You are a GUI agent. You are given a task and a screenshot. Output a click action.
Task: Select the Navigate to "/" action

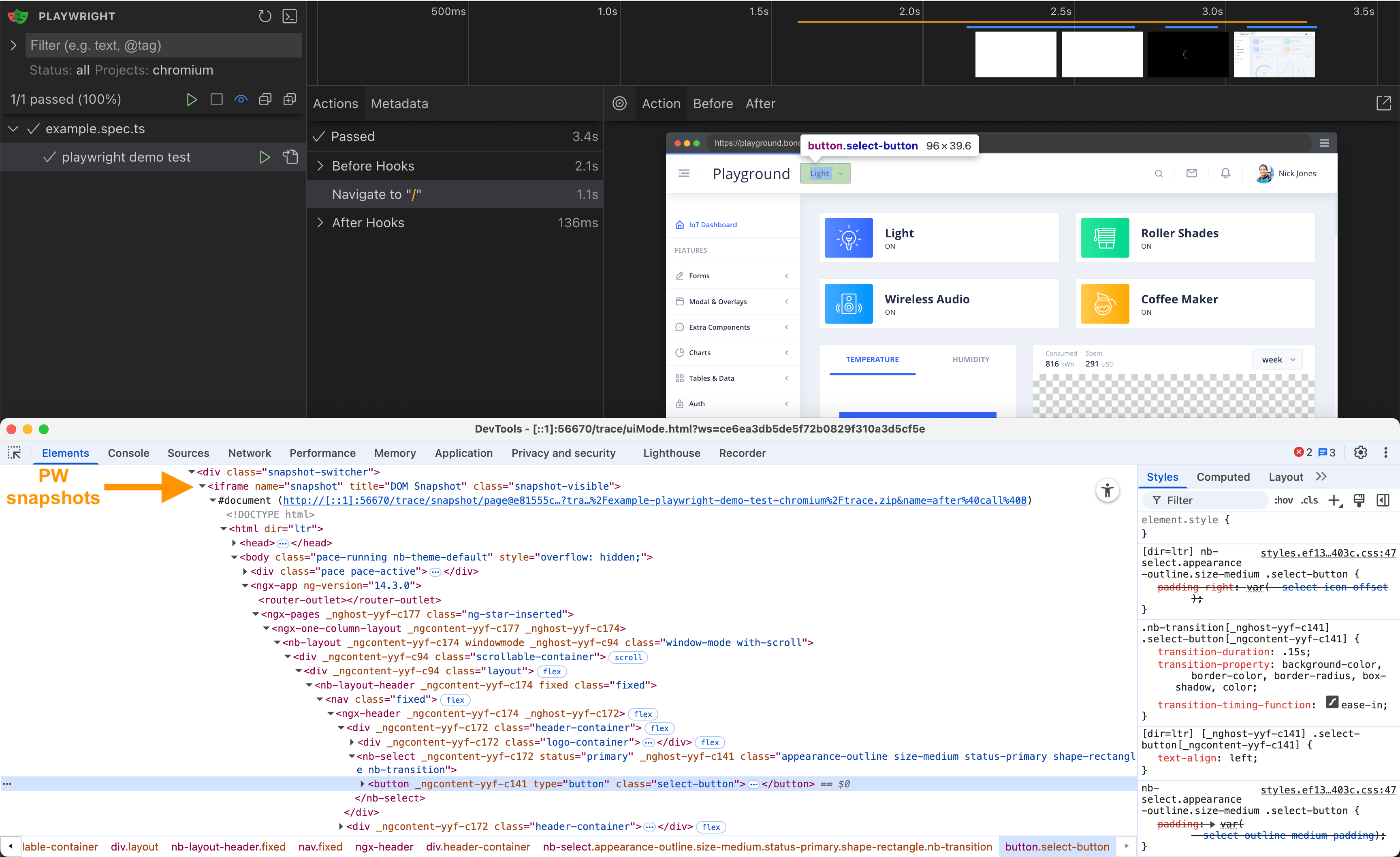click(455, 194)
